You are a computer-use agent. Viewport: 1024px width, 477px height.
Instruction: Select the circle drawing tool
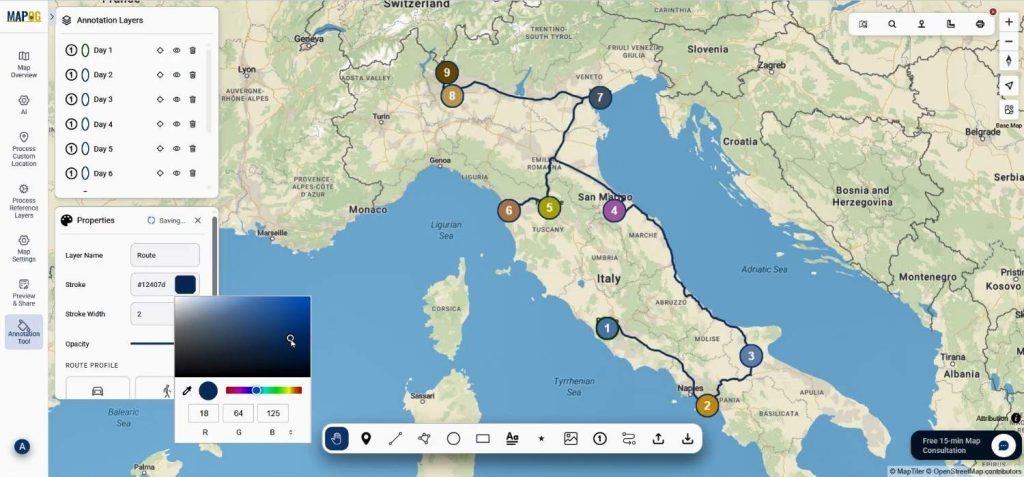pos(453,438)
